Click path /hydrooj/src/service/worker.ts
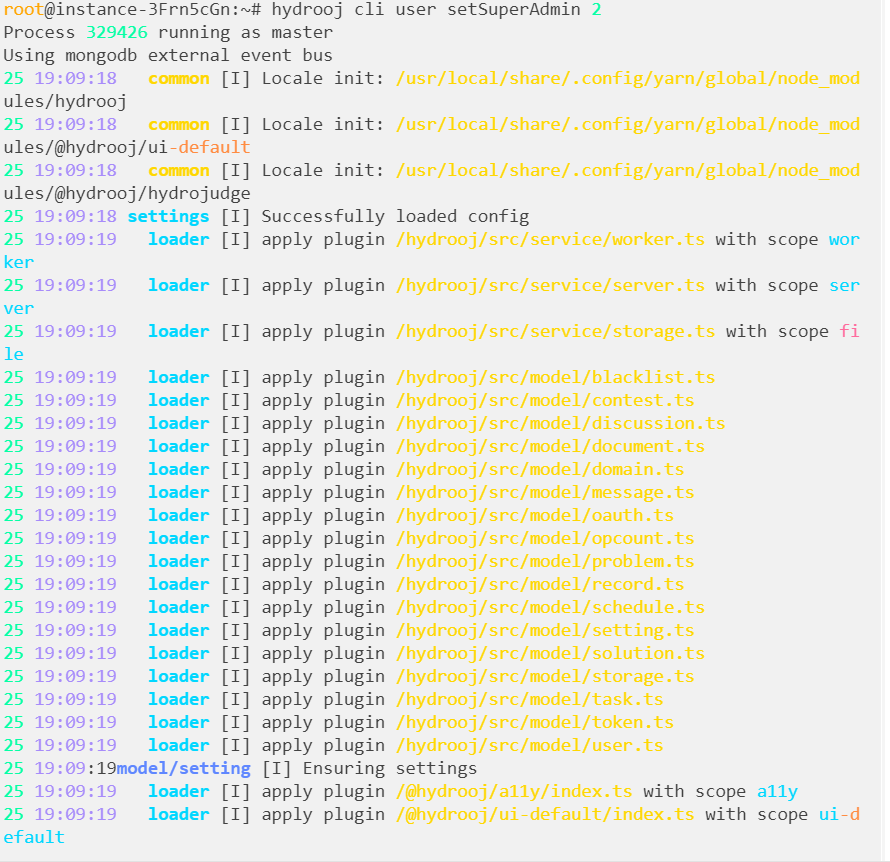This screenshot has height=862, width=890. tap(550, 239)
